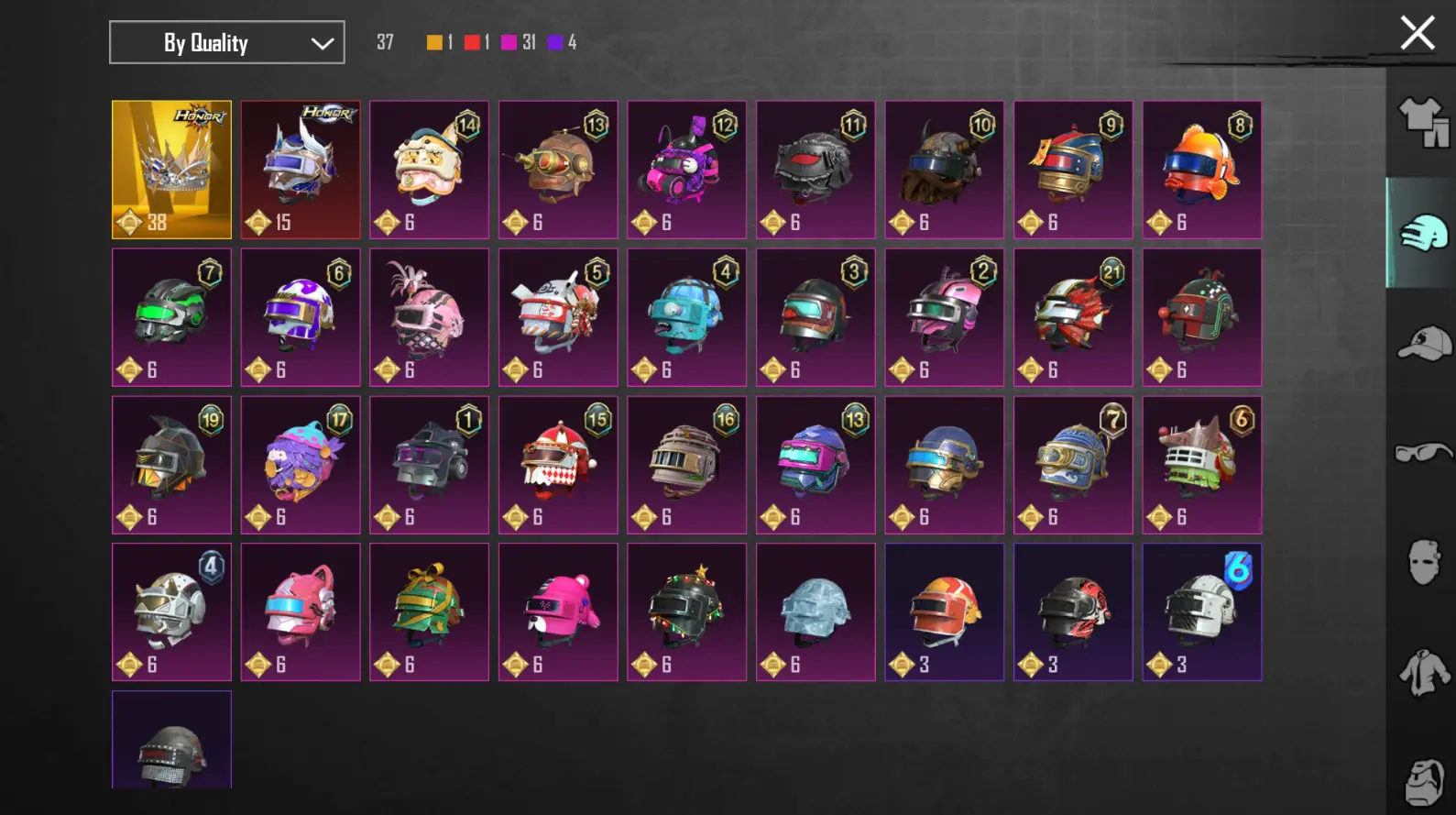The height and width of the screenshot is (815, 1456).
Task: Select the helmet category in the sidebar
Action: pyautogui.click(x=1423, y=233)
